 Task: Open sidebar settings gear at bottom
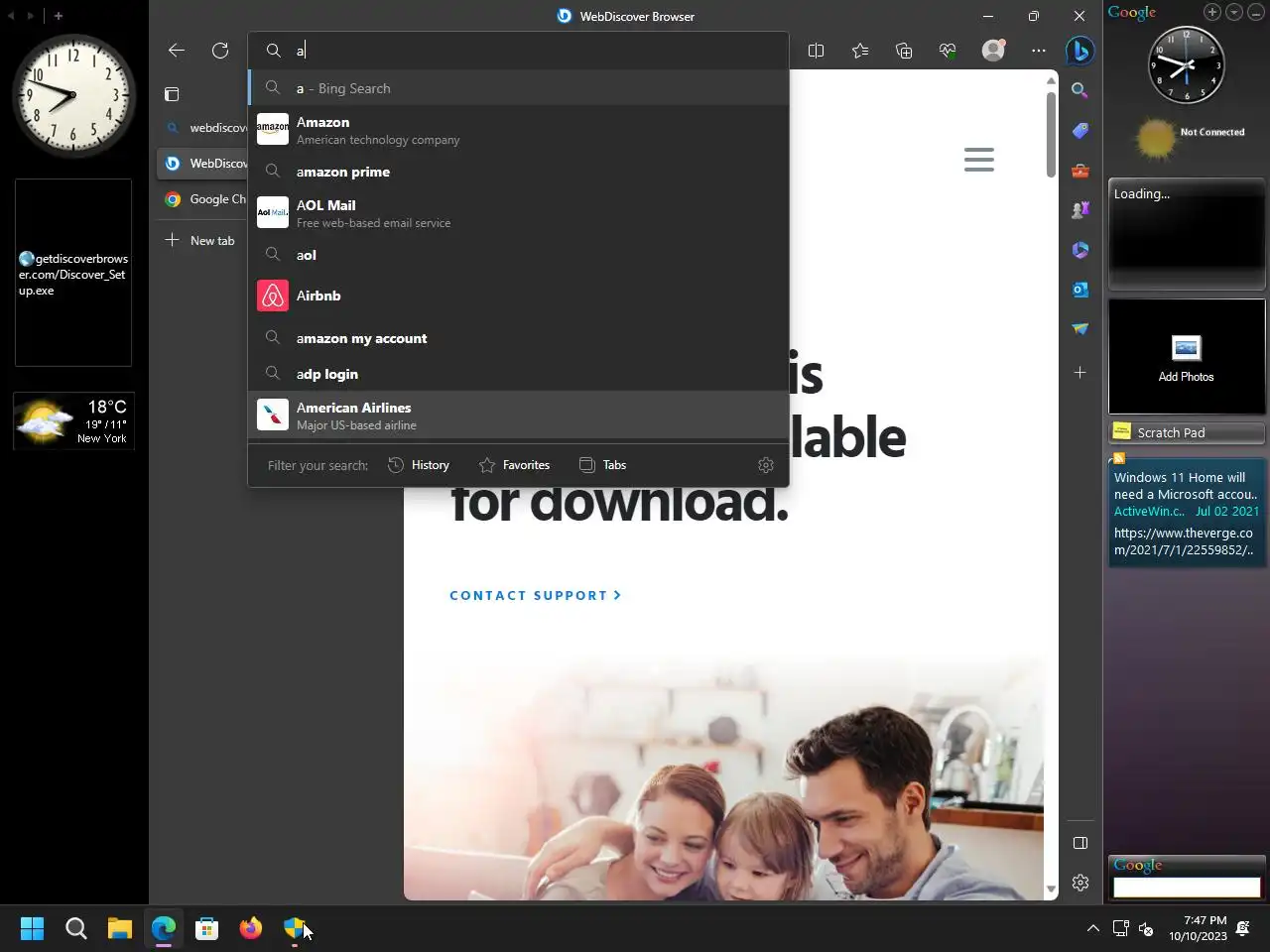pyautogui.click(x=1080, y=883)
